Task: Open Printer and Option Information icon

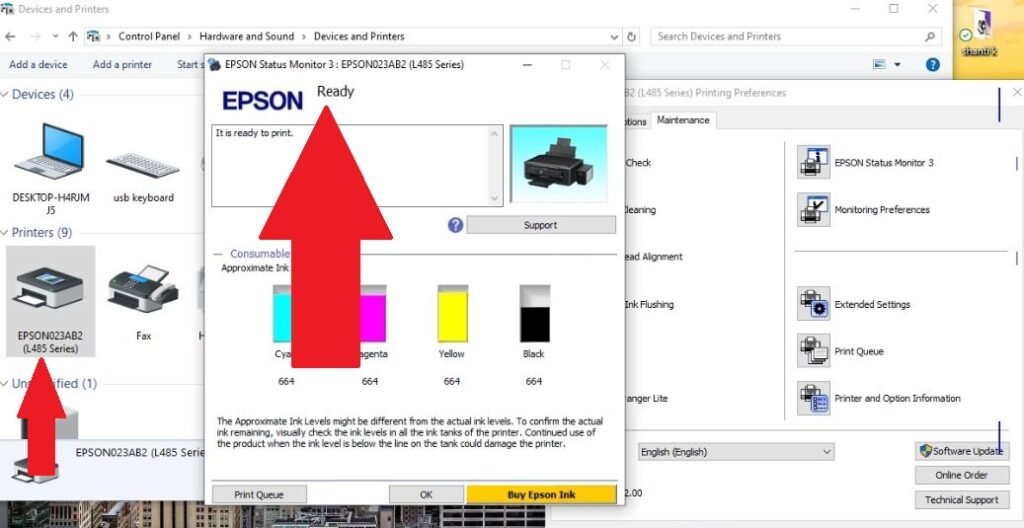Action: [x=813, y=398]
